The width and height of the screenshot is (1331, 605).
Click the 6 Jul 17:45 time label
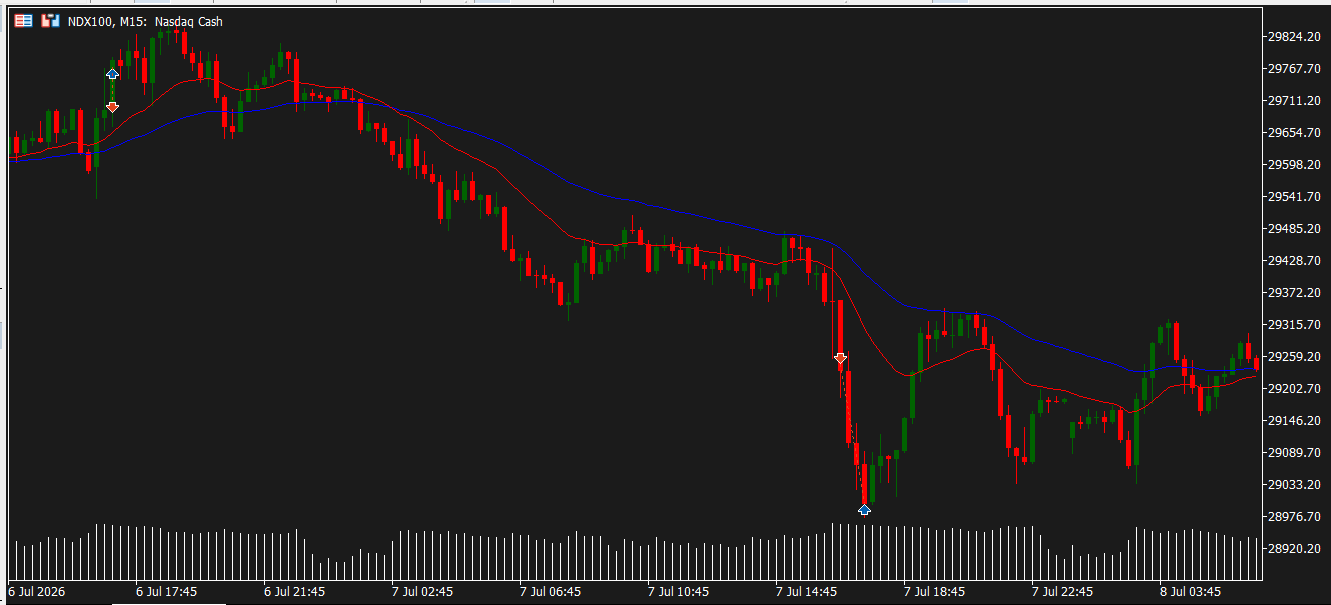[167, 592]
